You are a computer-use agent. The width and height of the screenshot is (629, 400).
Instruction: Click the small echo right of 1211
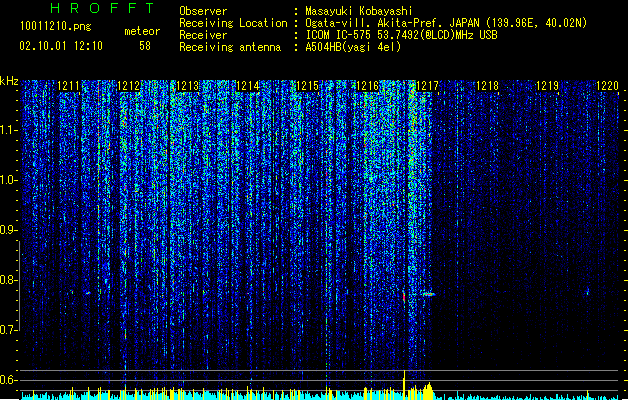(88, 293)
